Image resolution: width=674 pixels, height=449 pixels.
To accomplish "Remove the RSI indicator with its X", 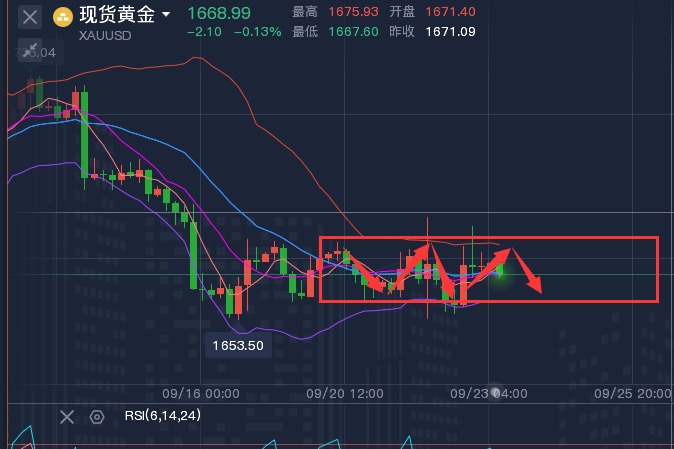I will coord(67,417).
